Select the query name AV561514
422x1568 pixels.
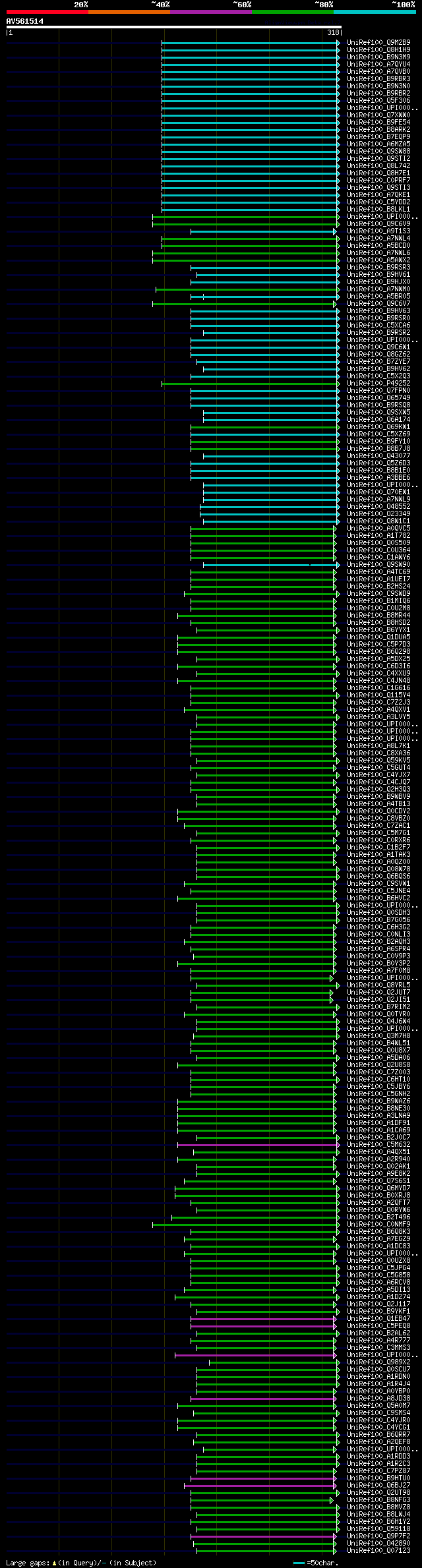tap(25, 21)
